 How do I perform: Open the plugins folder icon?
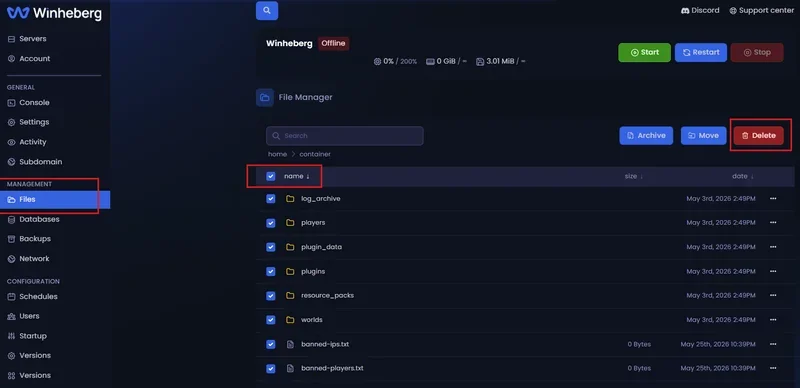point(290,272)
